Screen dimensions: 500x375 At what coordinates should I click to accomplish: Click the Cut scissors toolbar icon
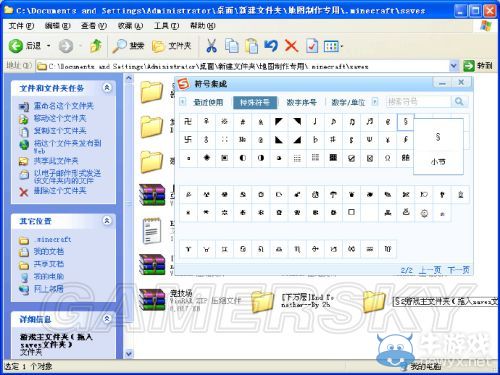point(211,46)
